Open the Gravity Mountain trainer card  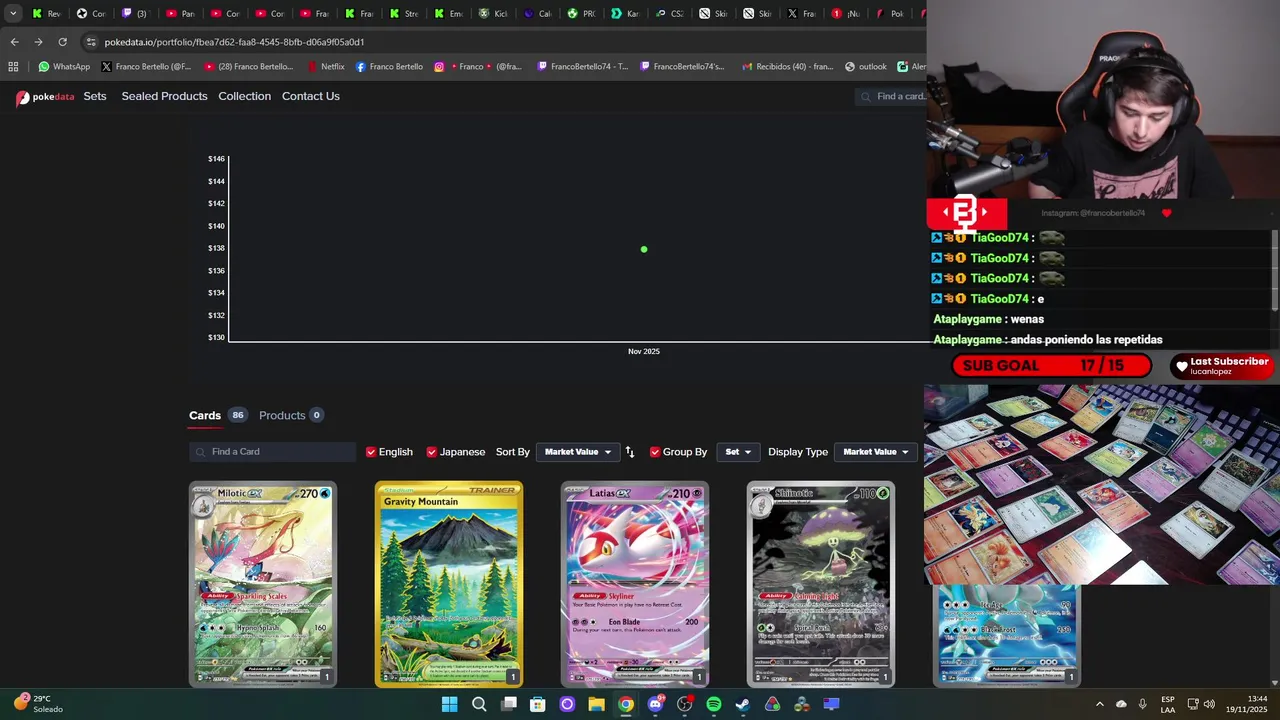(x=449, y=585)
